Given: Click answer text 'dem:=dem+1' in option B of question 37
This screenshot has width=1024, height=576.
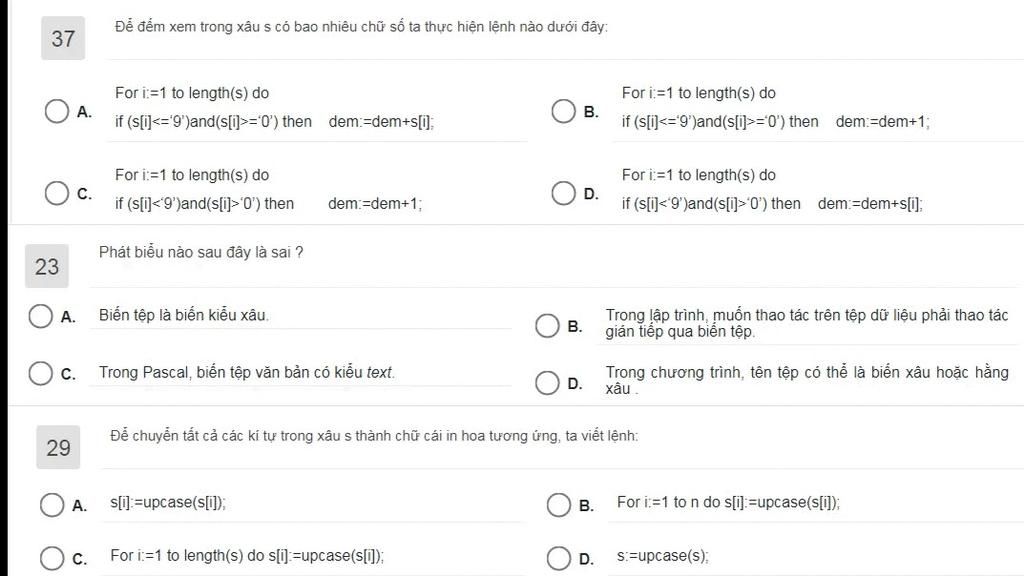Looking at the screenshot, I should pyautogui.click(x=882, y=121).
